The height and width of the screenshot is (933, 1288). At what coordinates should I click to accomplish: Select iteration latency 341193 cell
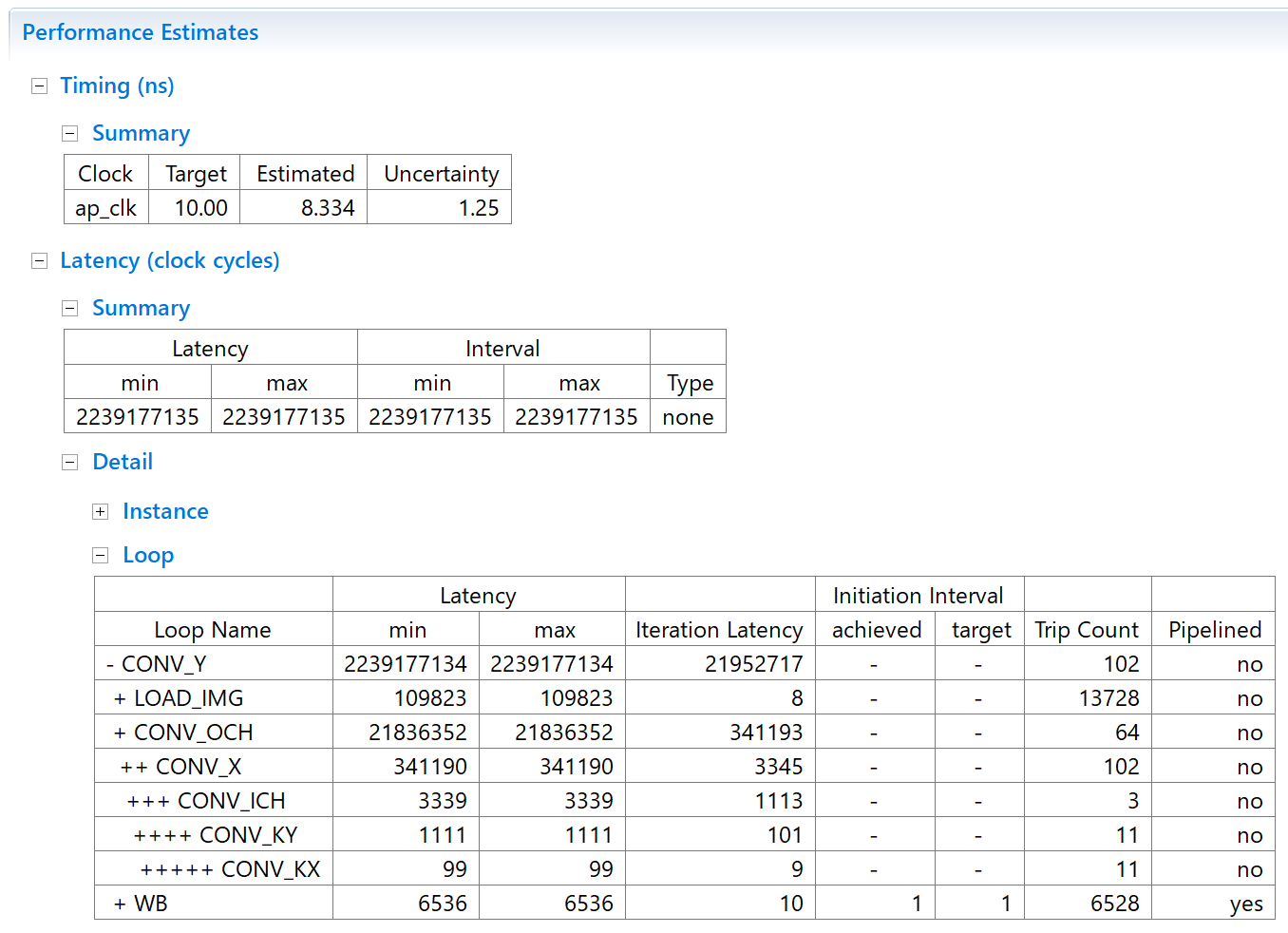720,732
